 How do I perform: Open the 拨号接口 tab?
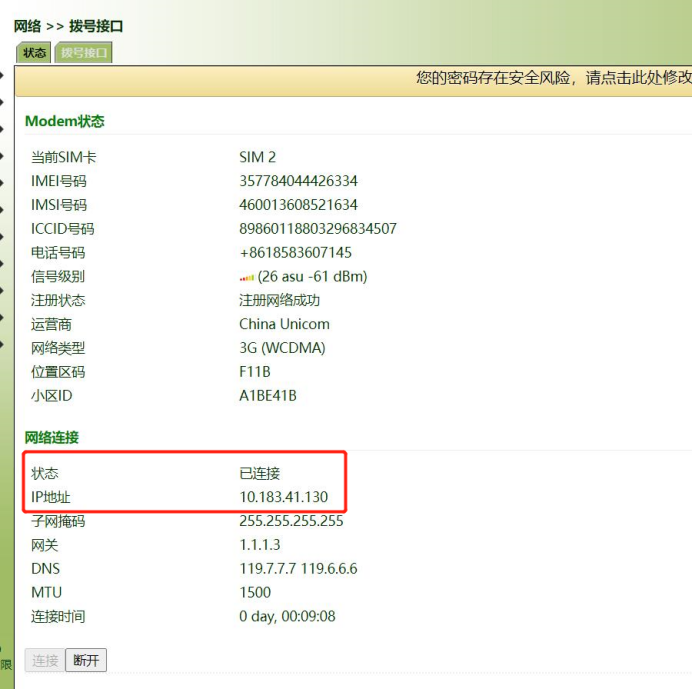tap(83, 53)
